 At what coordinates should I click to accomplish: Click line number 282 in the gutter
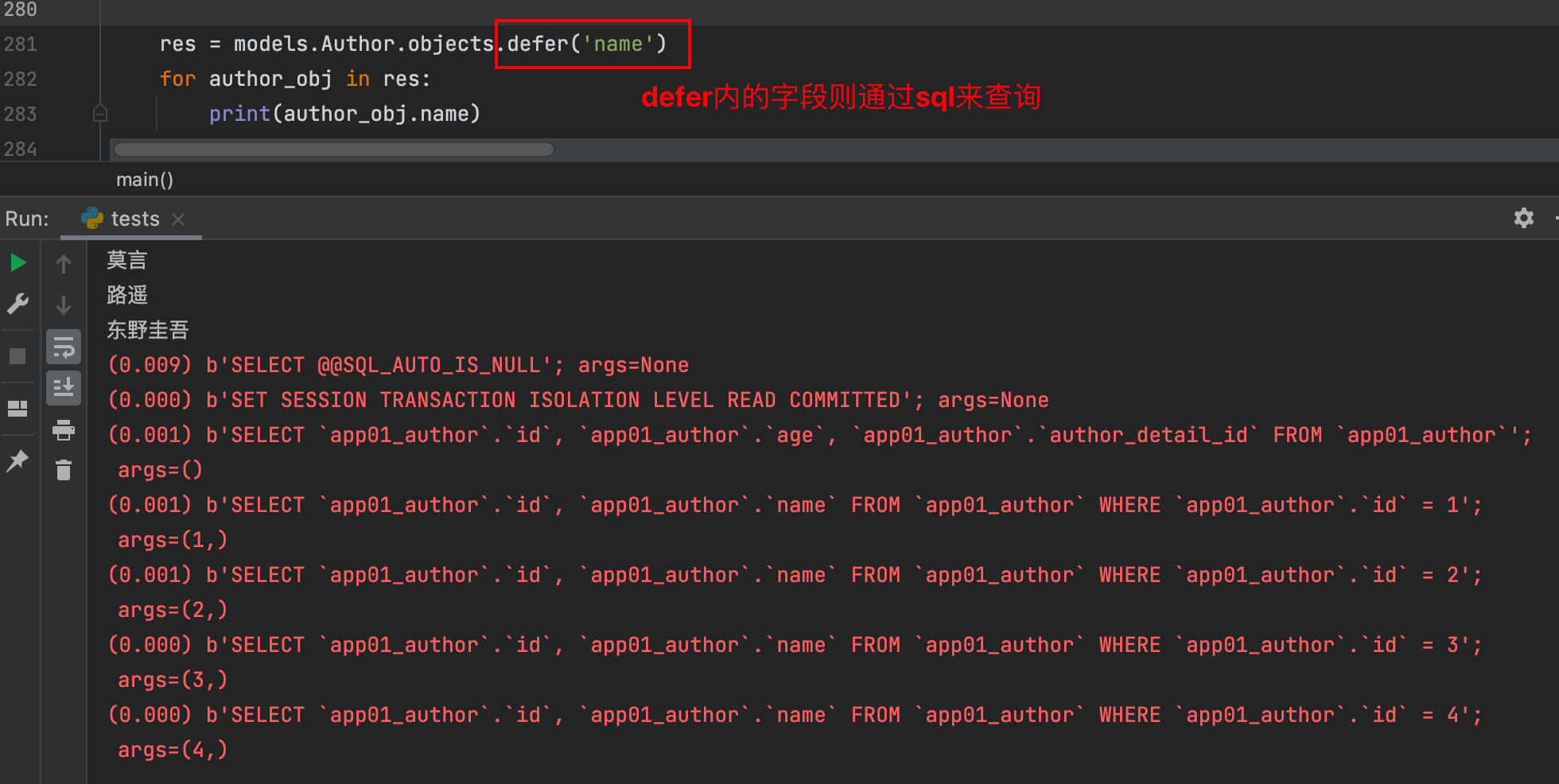[21, 79]
